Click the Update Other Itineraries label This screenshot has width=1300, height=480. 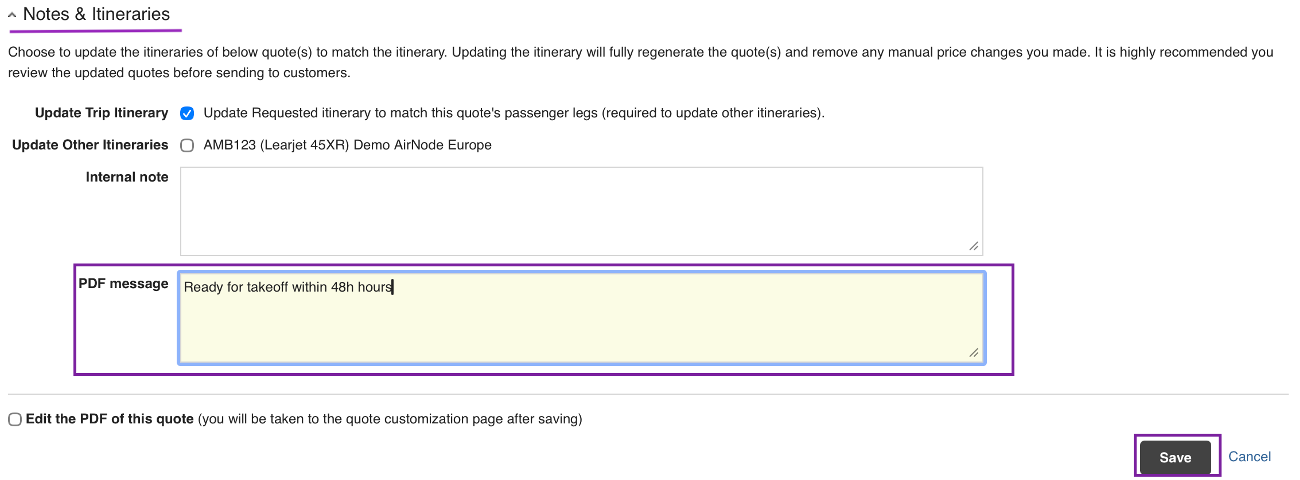point(90,145)
